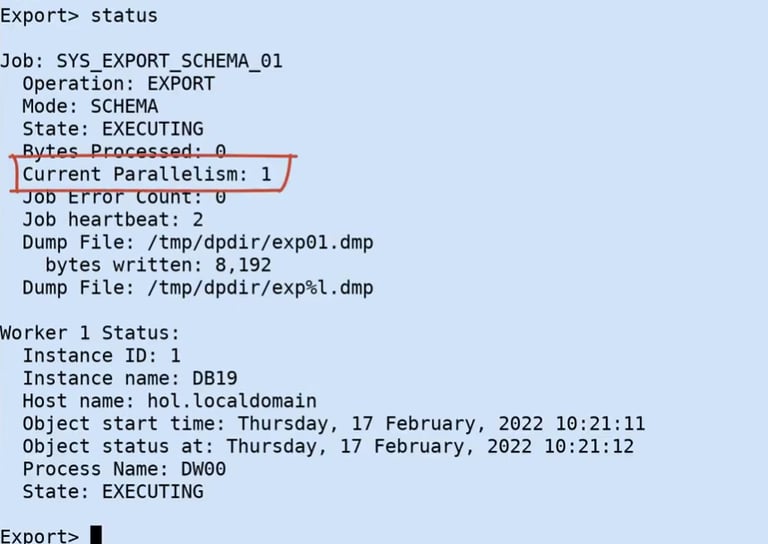The image size is (768, 544).
Task: Click the job 'State: EXECUTING' line under Mode
Action: [x=113, y=129]
